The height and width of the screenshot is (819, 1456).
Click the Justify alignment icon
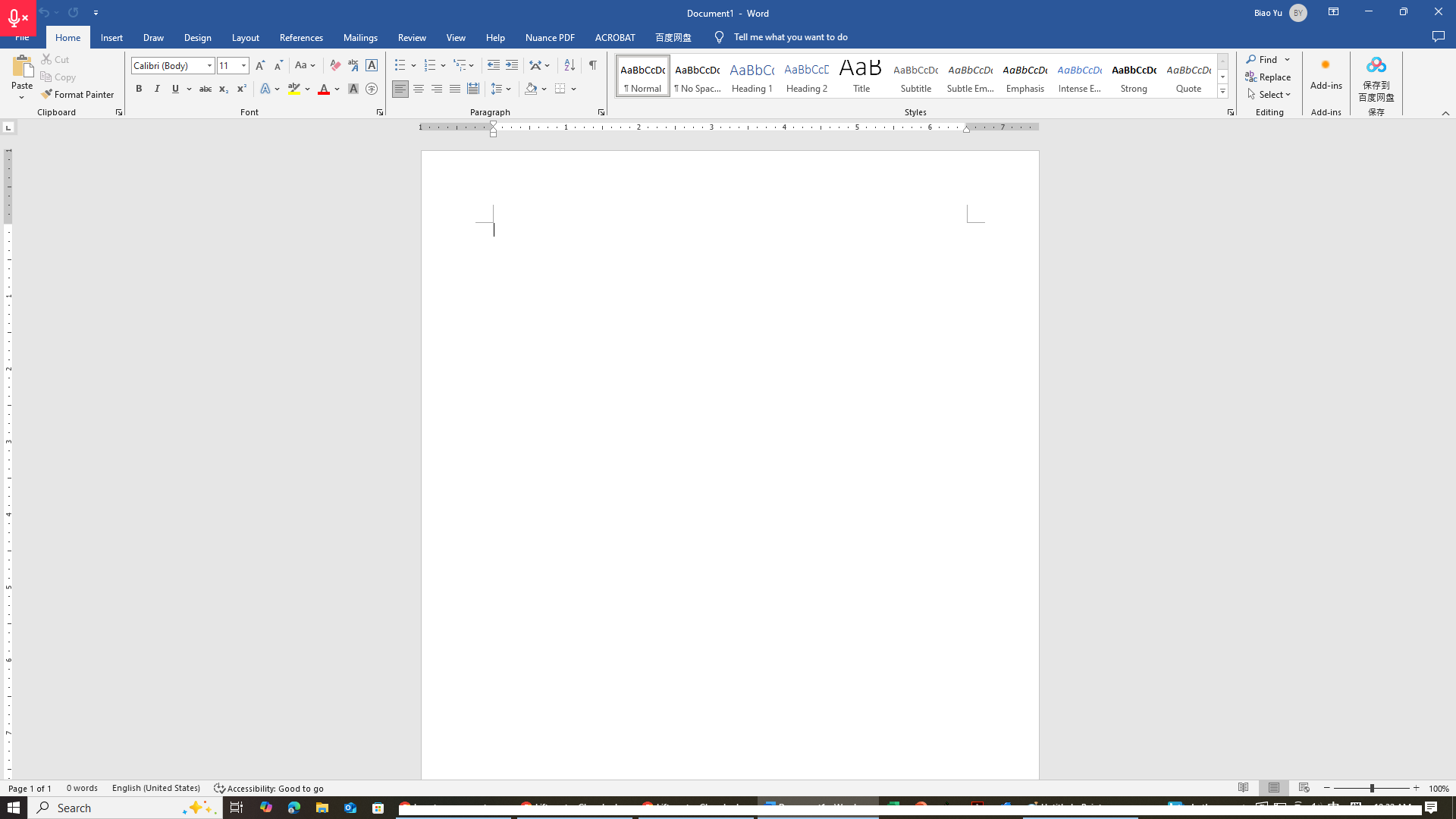pos(454,89)
